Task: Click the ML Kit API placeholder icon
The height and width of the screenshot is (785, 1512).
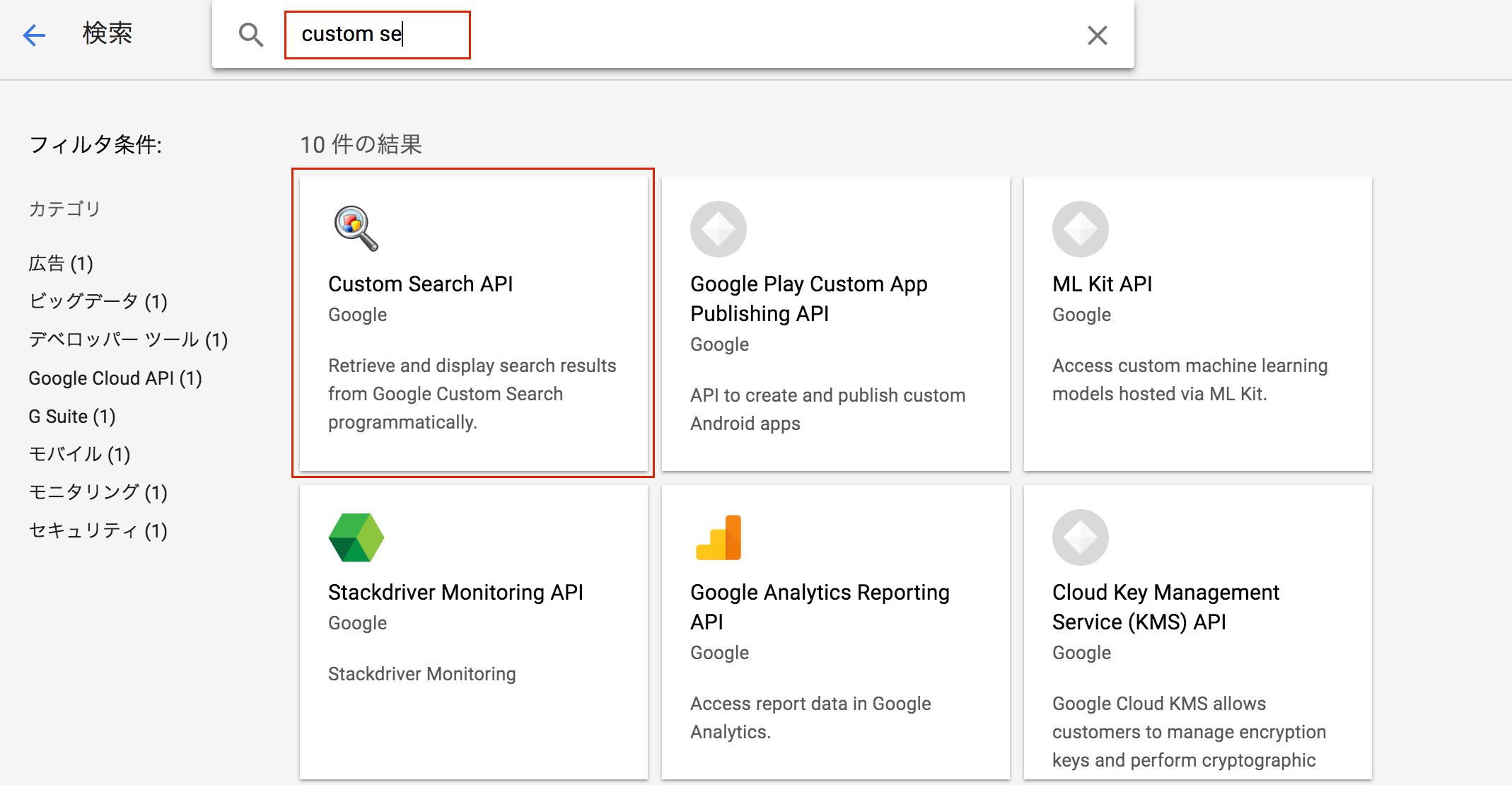Action: pos(1080,228)
